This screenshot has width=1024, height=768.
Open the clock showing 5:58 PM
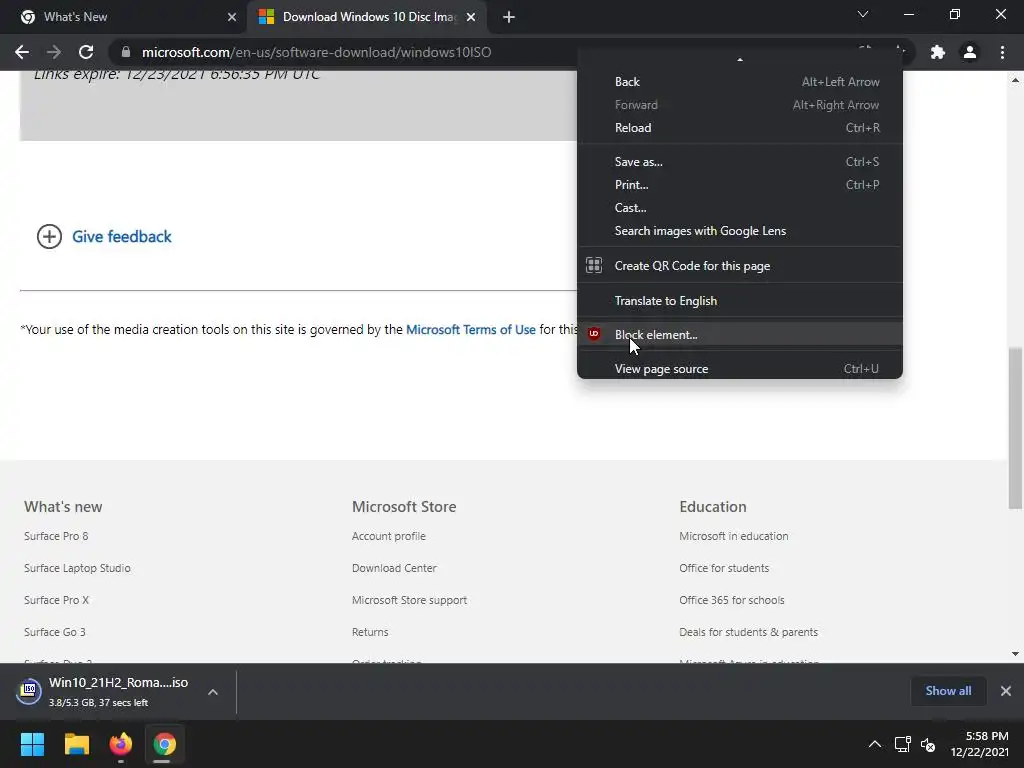click(x=980, y=744)
